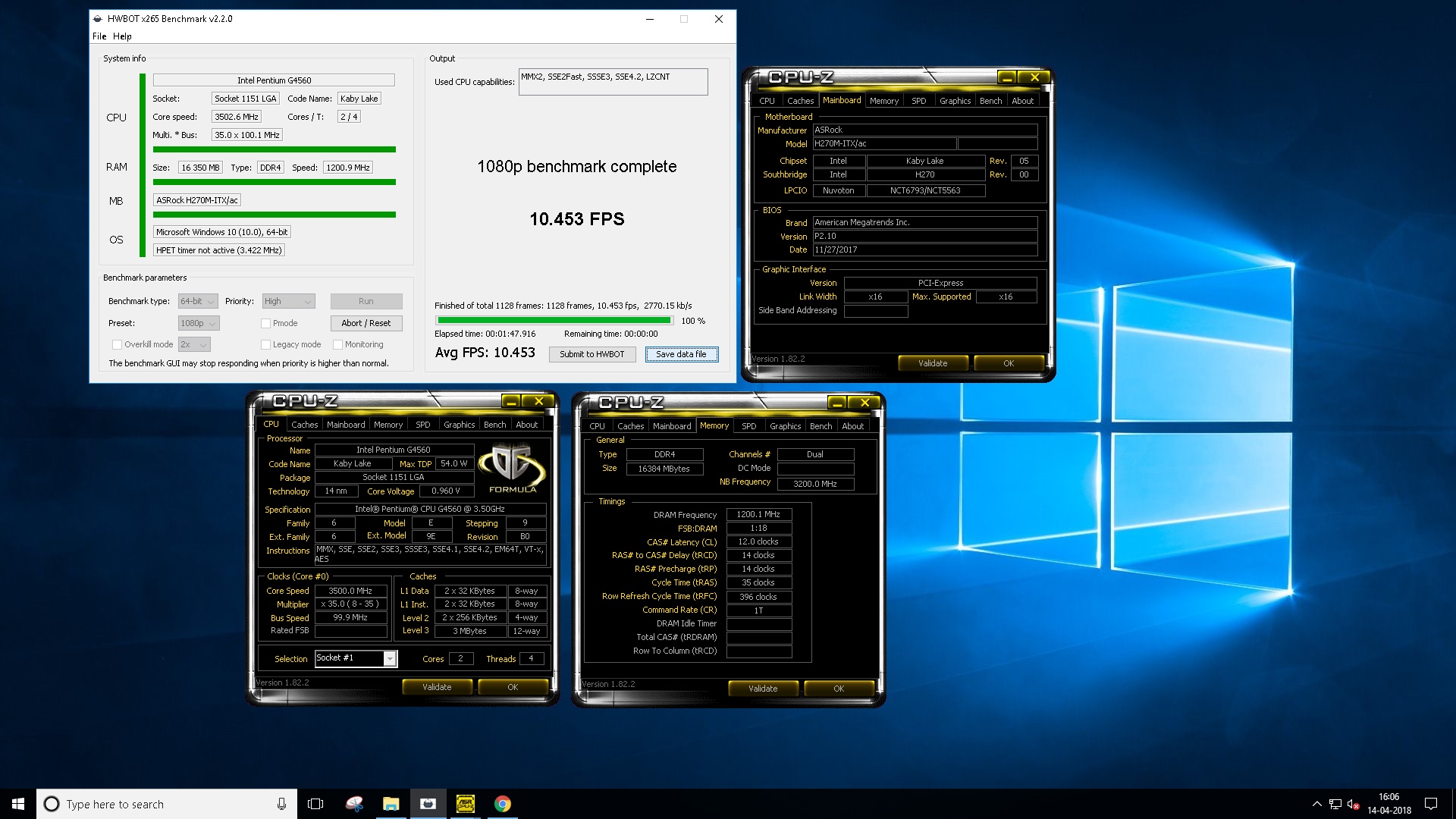Viewport: 1456px width, 819px height.
Task: Close the CPU-Z Mainboard window
Action: (x=1034, y=77)
